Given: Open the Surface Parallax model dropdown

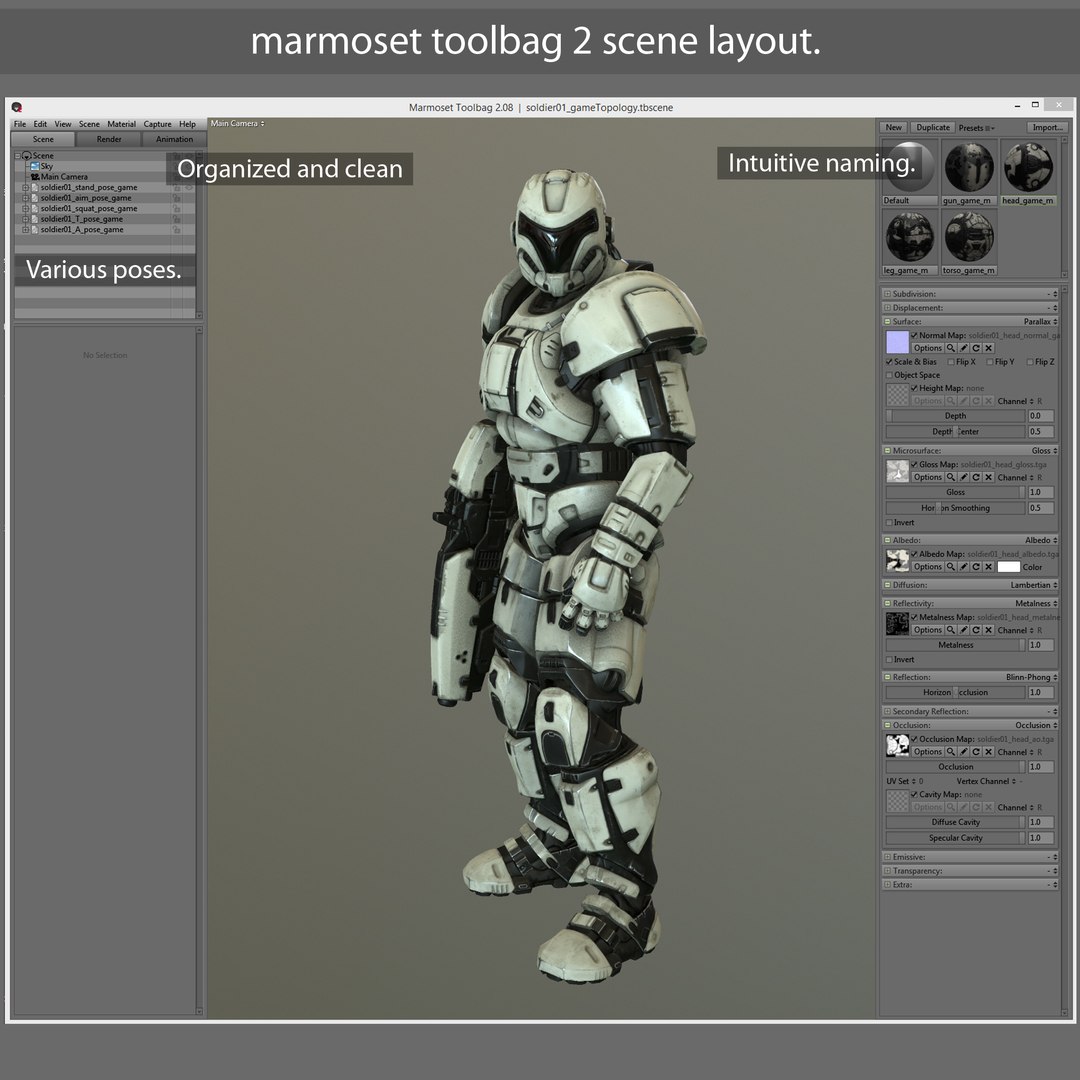Looking at the screenshot, I should click(1040, 322).
